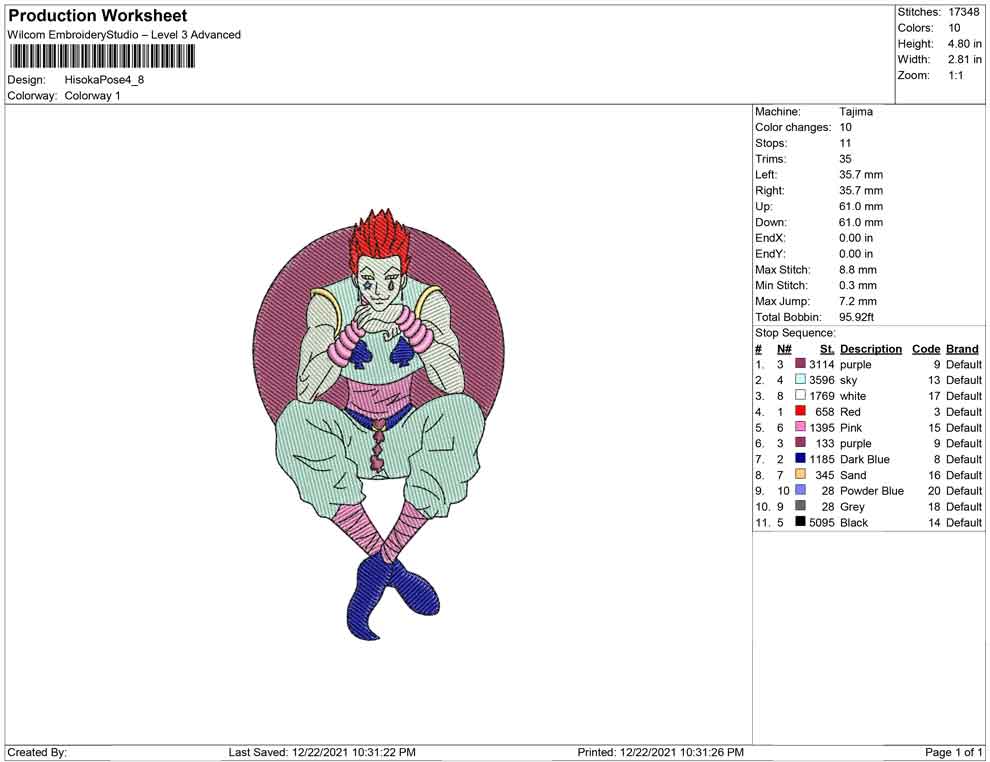This screenshot has width=990, height=762.
Task: Click the Sand color swatch
Action: click(x=800, y=474)
